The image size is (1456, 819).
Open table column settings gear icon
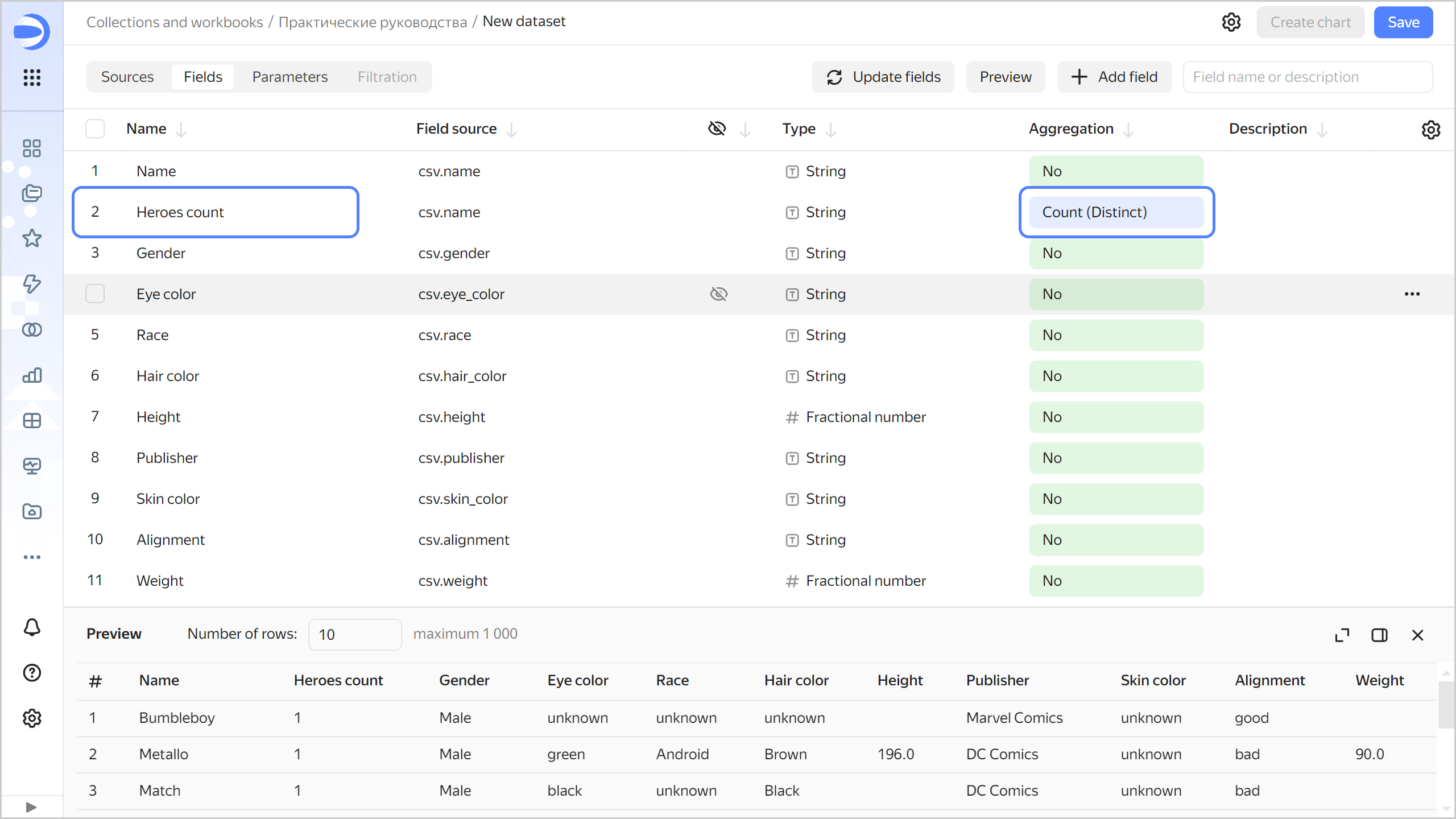coord(1431,130)
